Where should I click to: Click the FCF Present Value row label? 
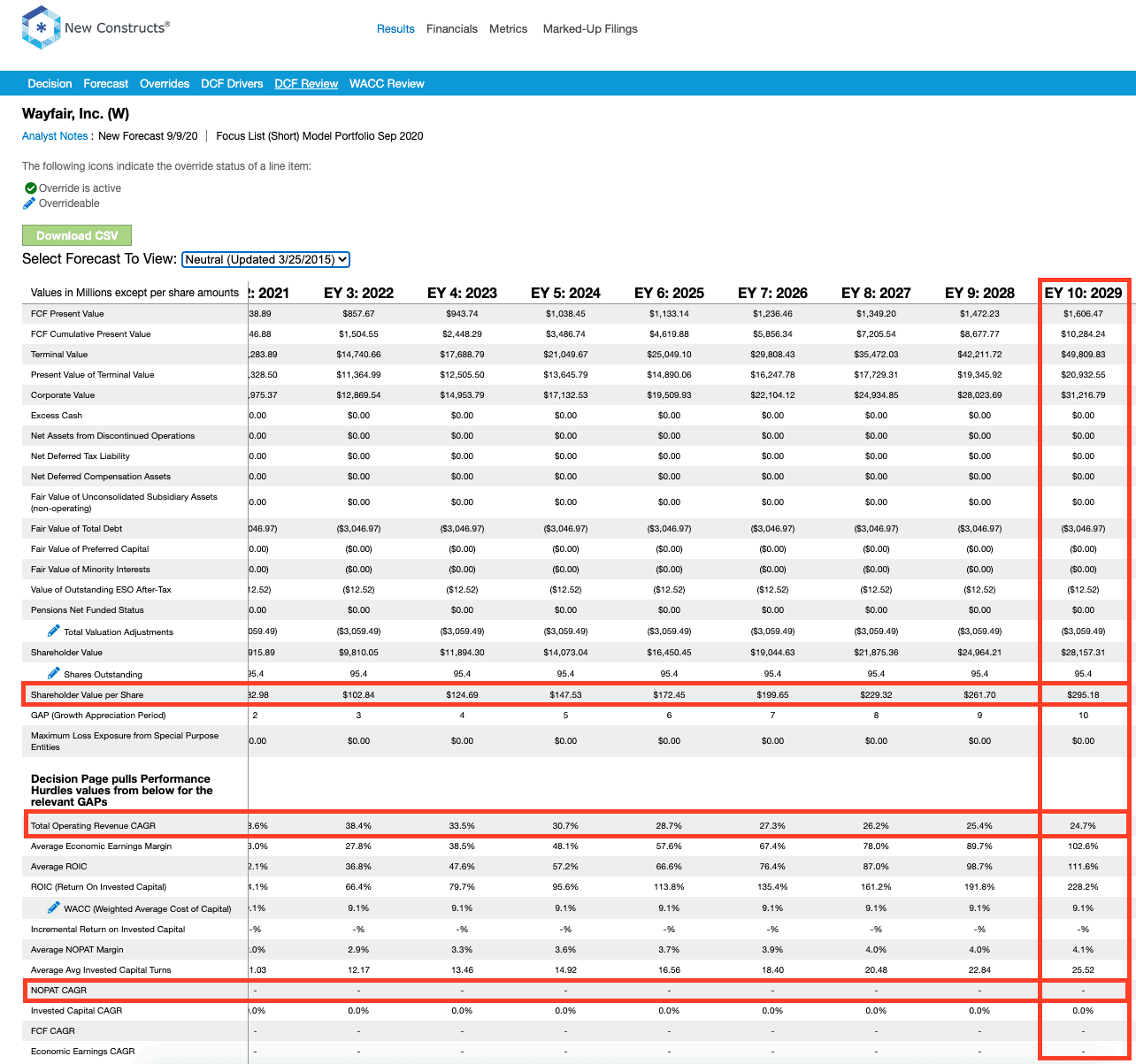pyautogui.click(x=67, y=314)
